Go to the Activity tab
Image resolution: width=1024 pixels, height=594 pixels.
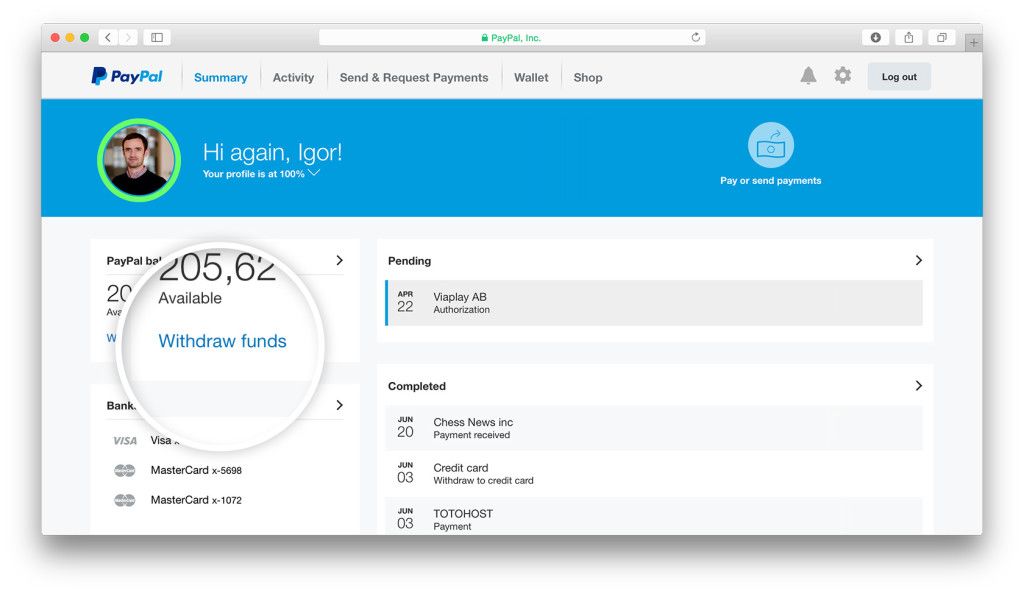click(x=293, y=78)
